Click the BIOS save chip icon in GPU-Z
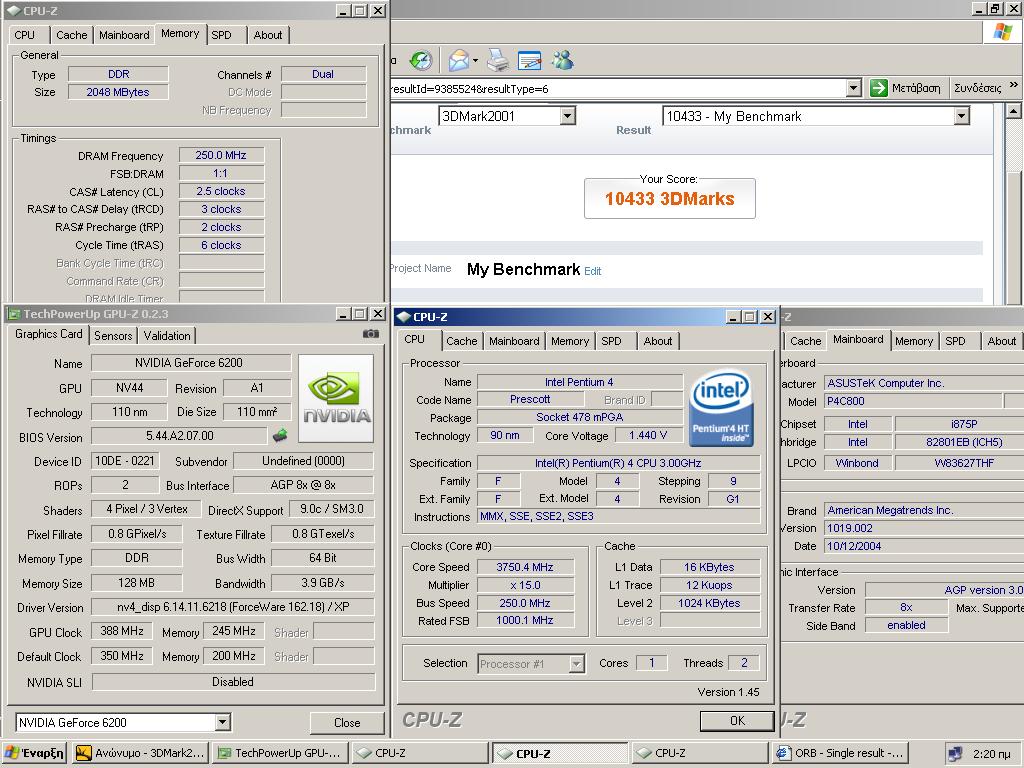 [280, 434]
